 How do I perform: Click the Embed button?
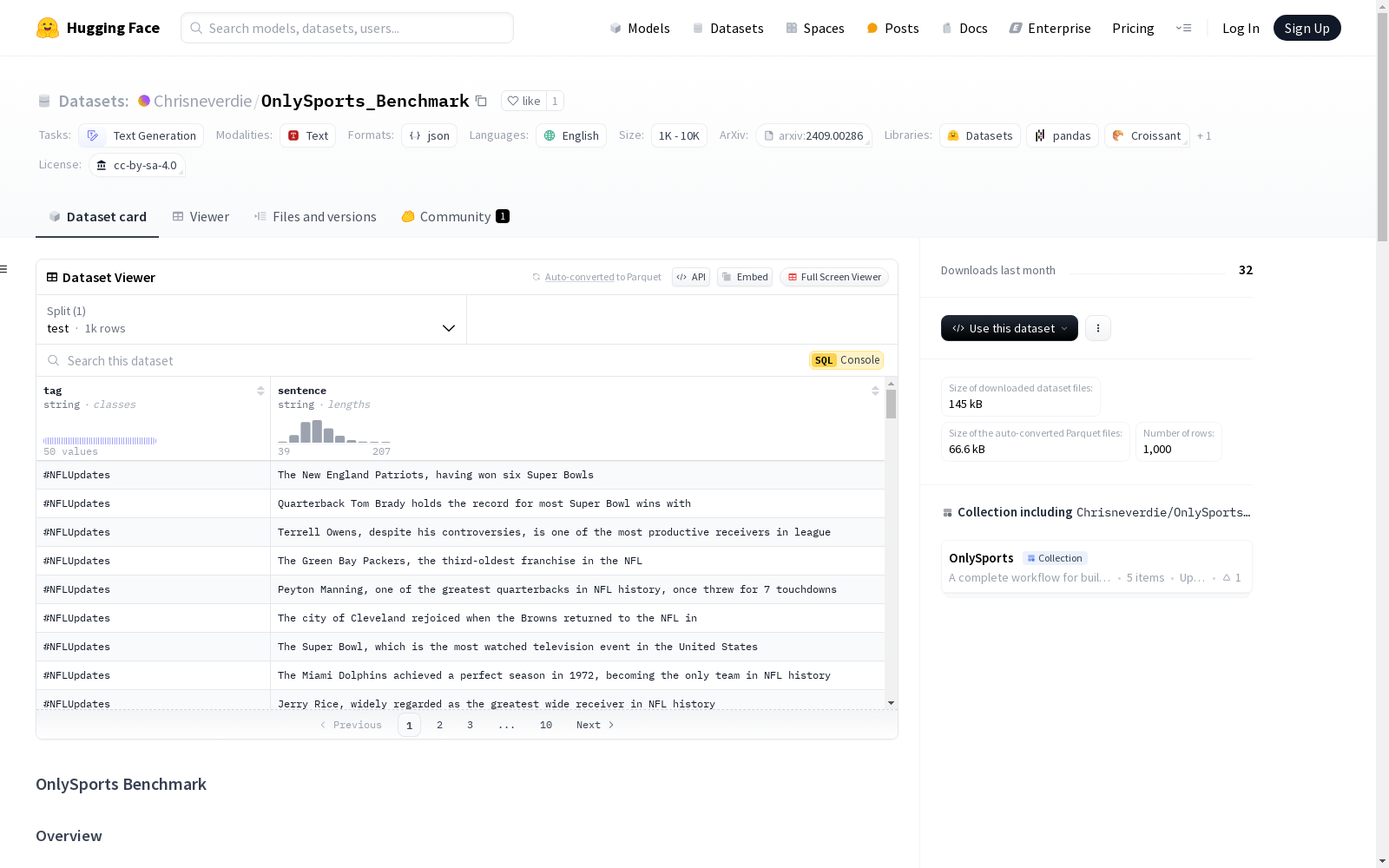[745, 277]
